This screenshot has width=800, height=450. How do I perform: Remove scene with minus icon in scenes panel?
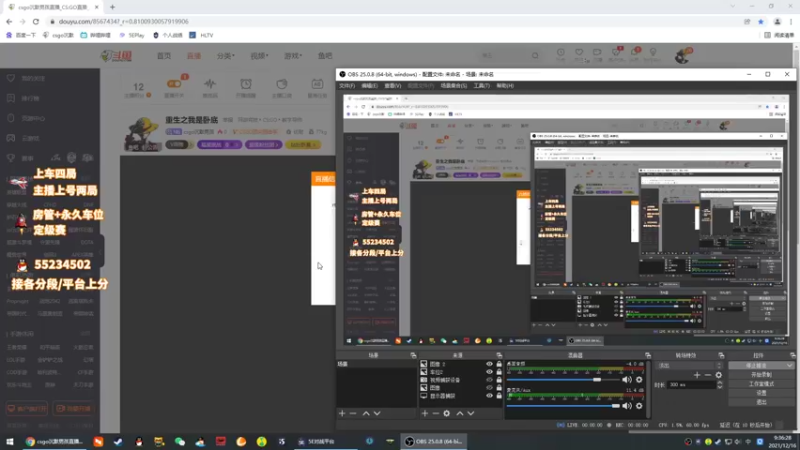click(353, 413)
